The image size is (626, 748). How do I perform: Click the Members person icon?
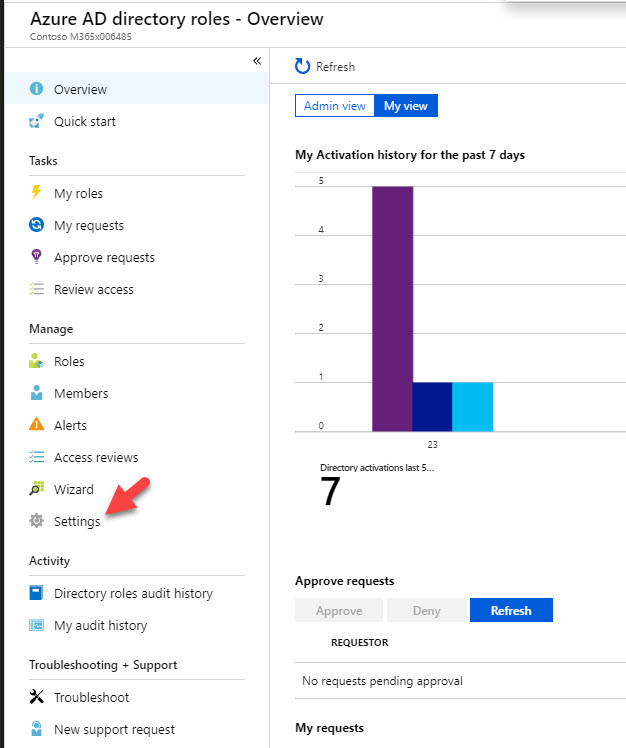point(36,393)
